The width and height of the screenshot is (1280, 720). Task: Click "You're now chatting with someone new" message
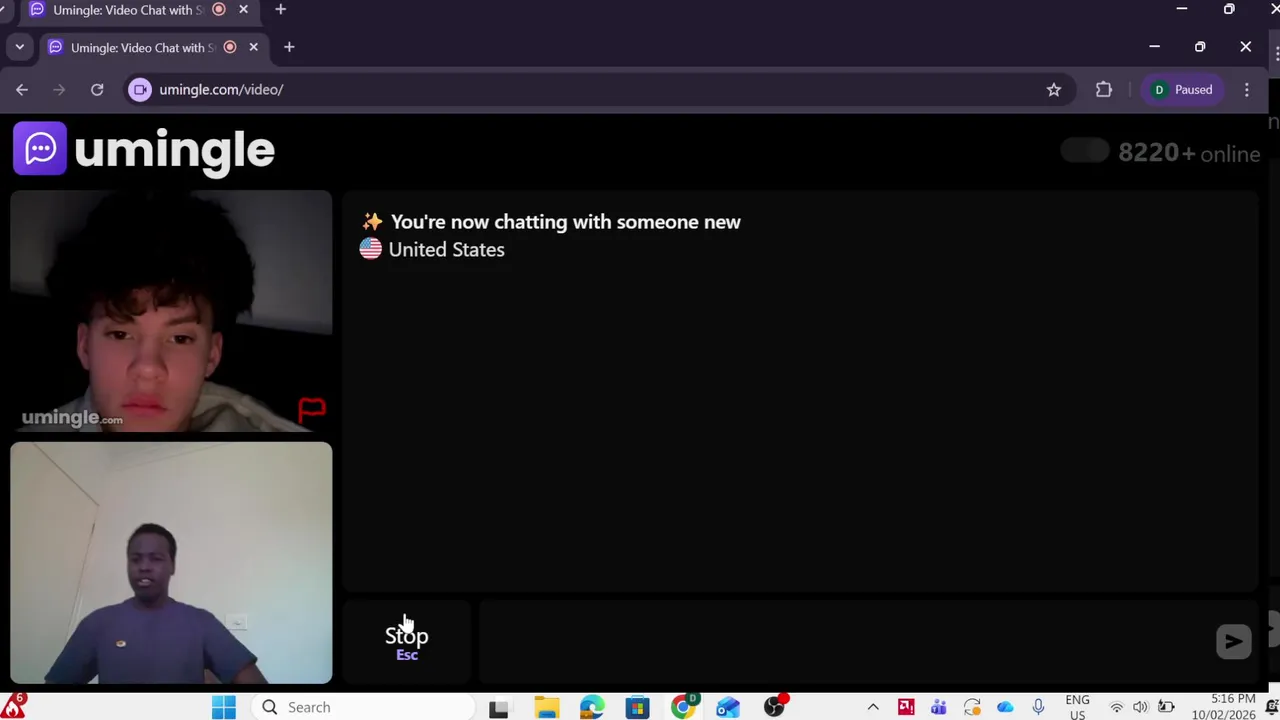(x=565, y=222)
